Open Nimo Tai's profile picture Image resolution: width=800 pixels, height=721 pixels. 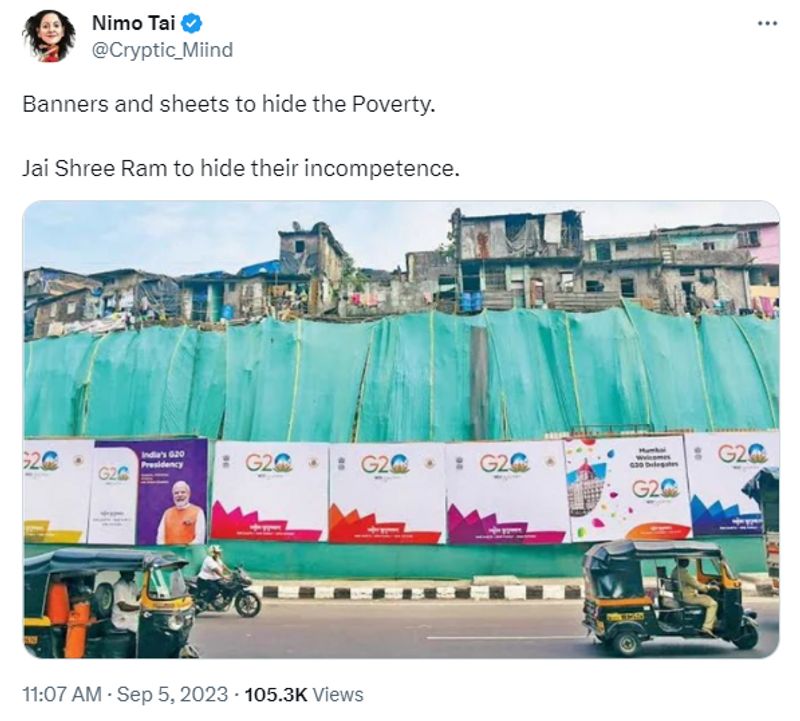click(48, 36)
